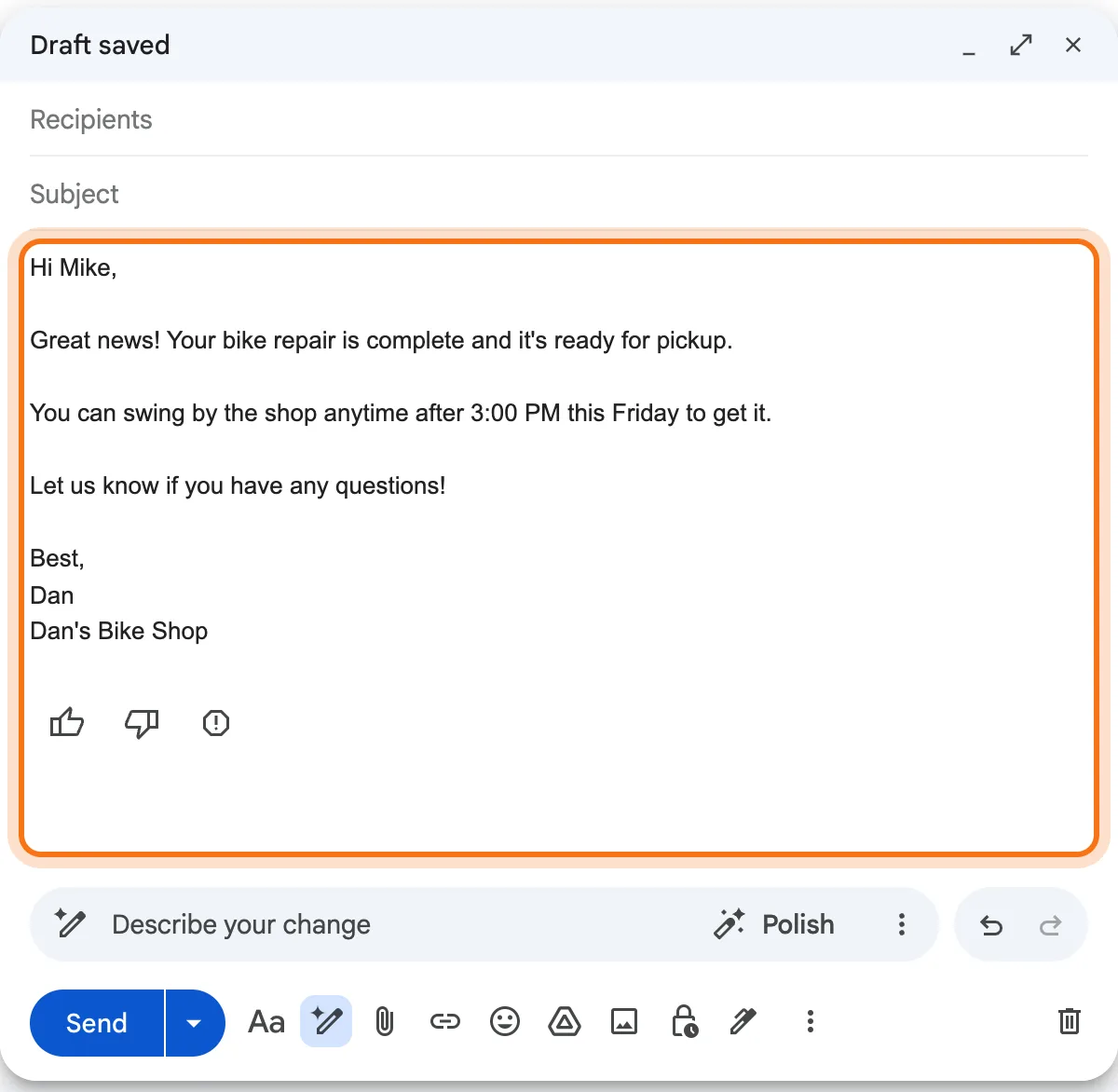The height and width of the screenshot is (1092, 1118).
Task: Click the "Draft saved" title text
Action: [100, 45]
